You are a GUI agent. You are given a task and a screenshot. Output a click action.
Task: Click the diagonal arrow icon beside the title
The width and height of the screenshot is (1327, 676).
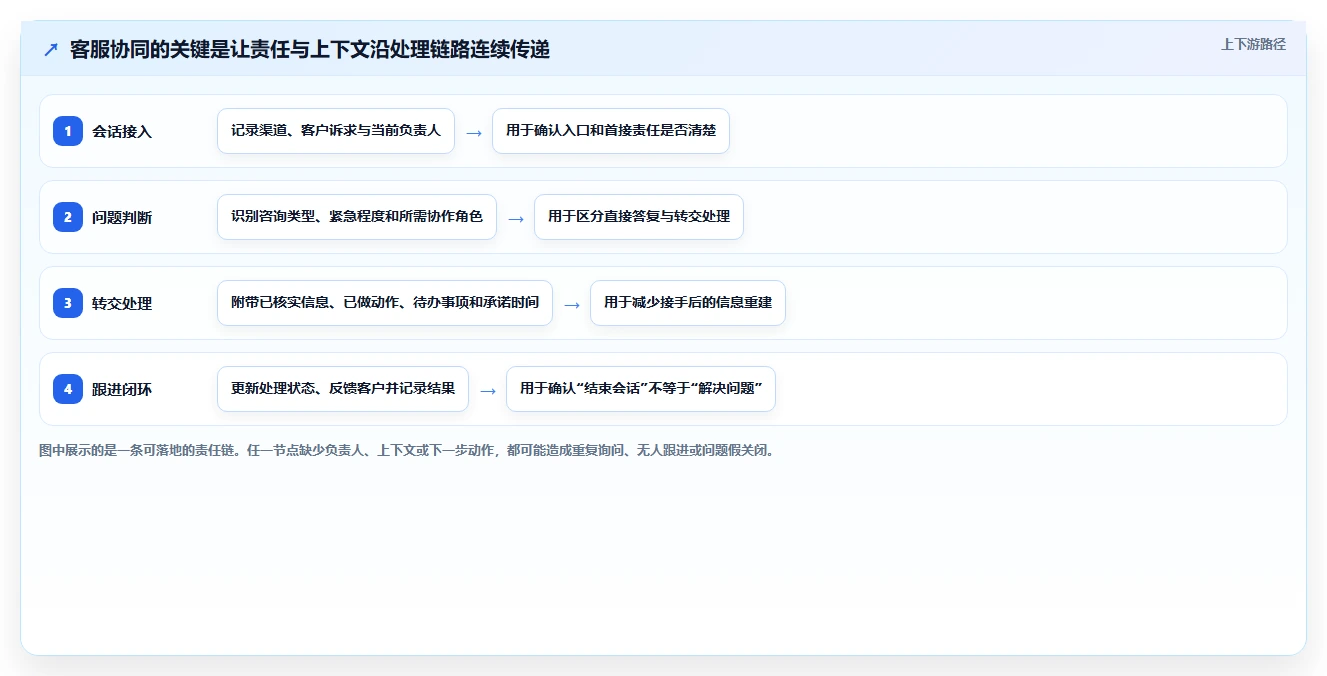point(51,49)
